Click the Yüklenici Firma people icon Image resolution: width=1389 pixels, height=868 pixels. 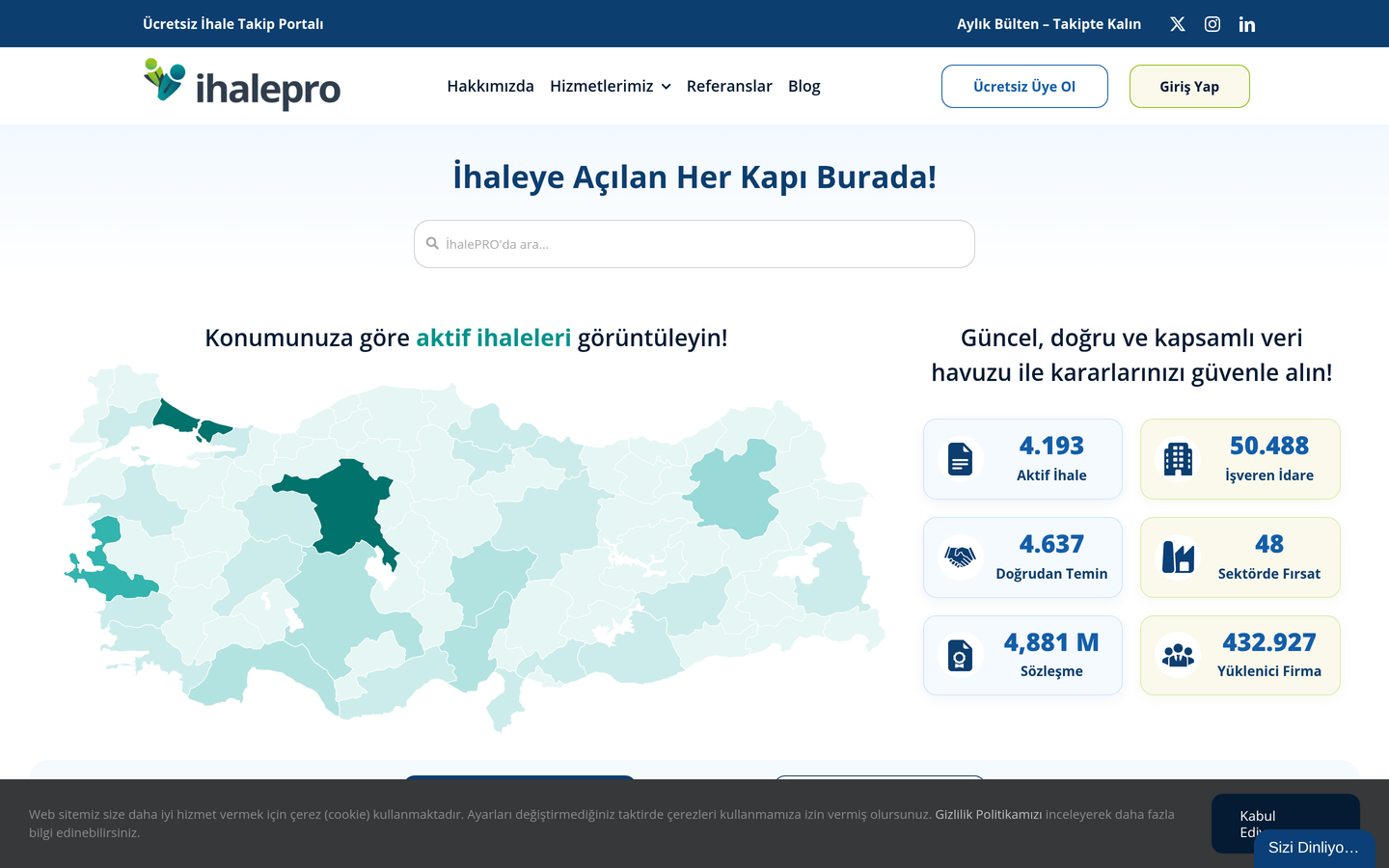click(x=1178, y=656)
